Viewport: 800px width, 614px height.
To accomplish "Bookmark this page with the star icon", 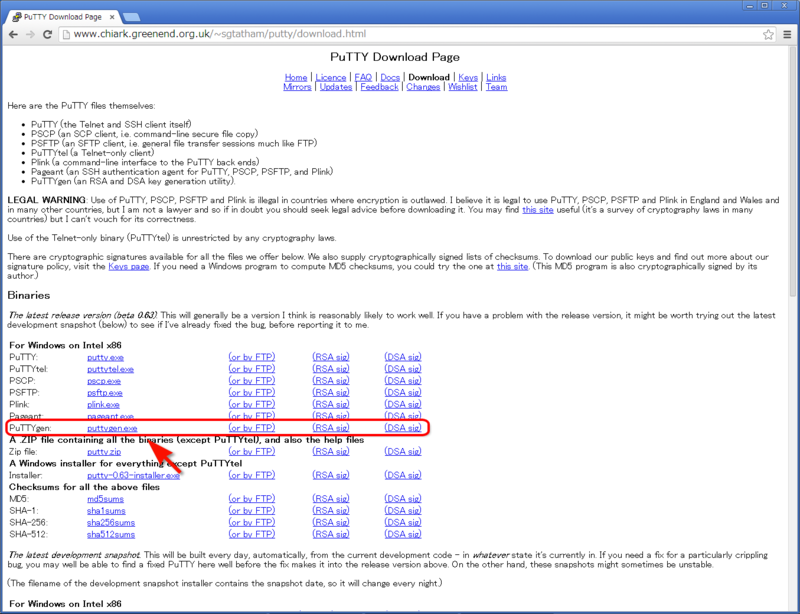I will pos(768,35).
